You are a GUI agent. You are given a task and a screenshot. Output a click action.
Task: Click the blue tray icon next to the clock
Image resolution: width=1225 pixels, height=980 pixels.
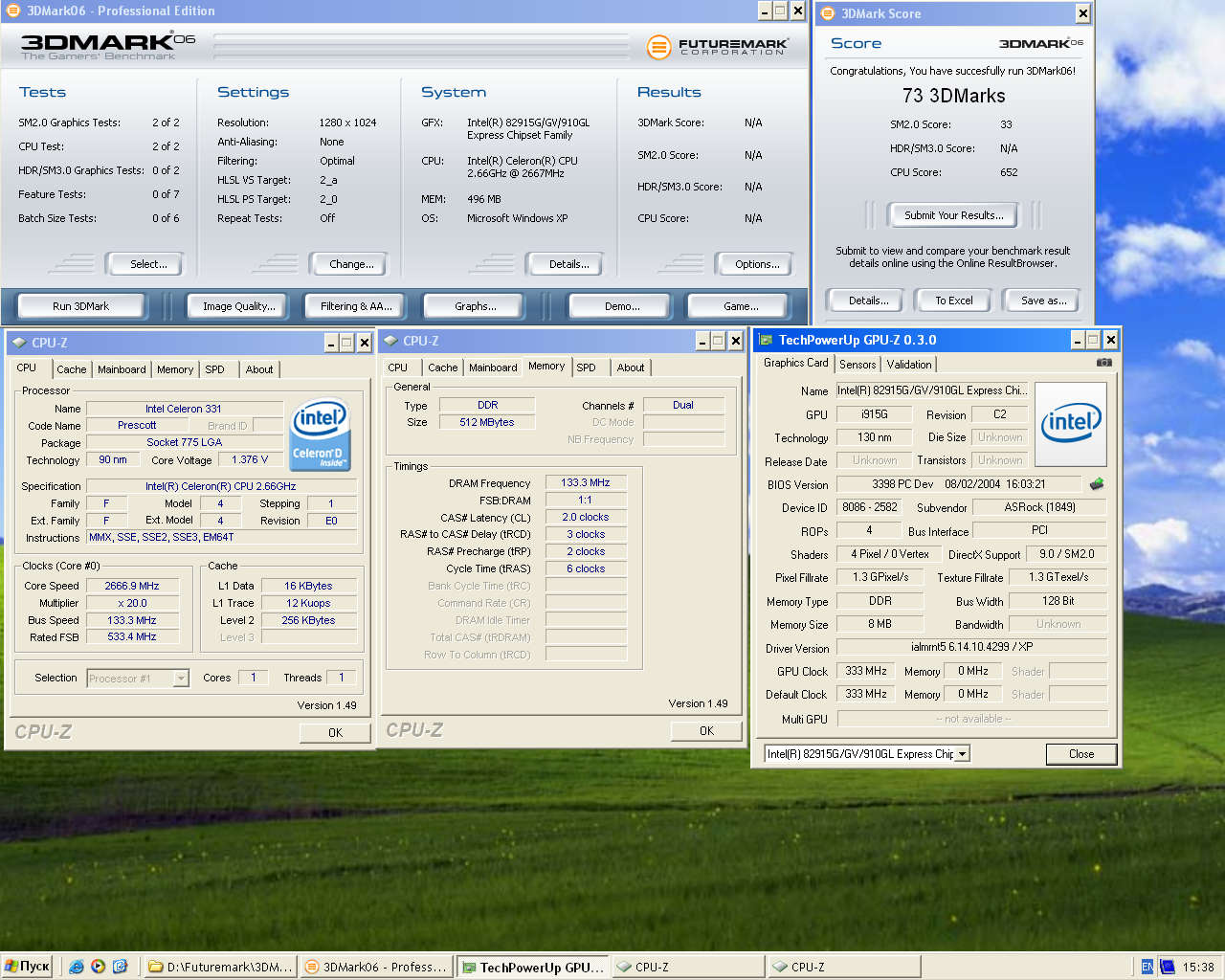coord(1168,967)
